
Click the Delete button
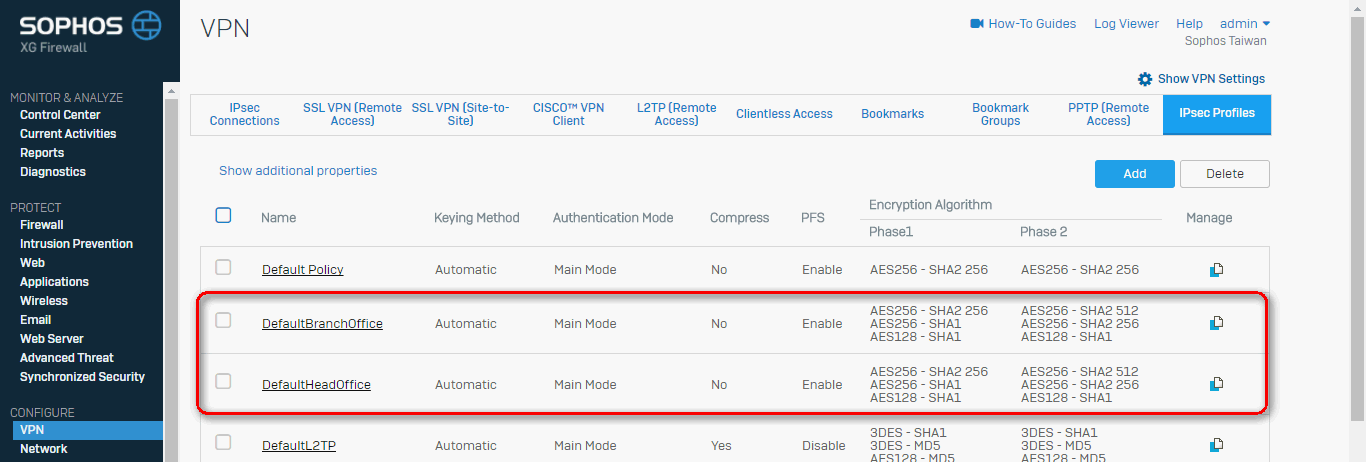[x=1225, y=173]
